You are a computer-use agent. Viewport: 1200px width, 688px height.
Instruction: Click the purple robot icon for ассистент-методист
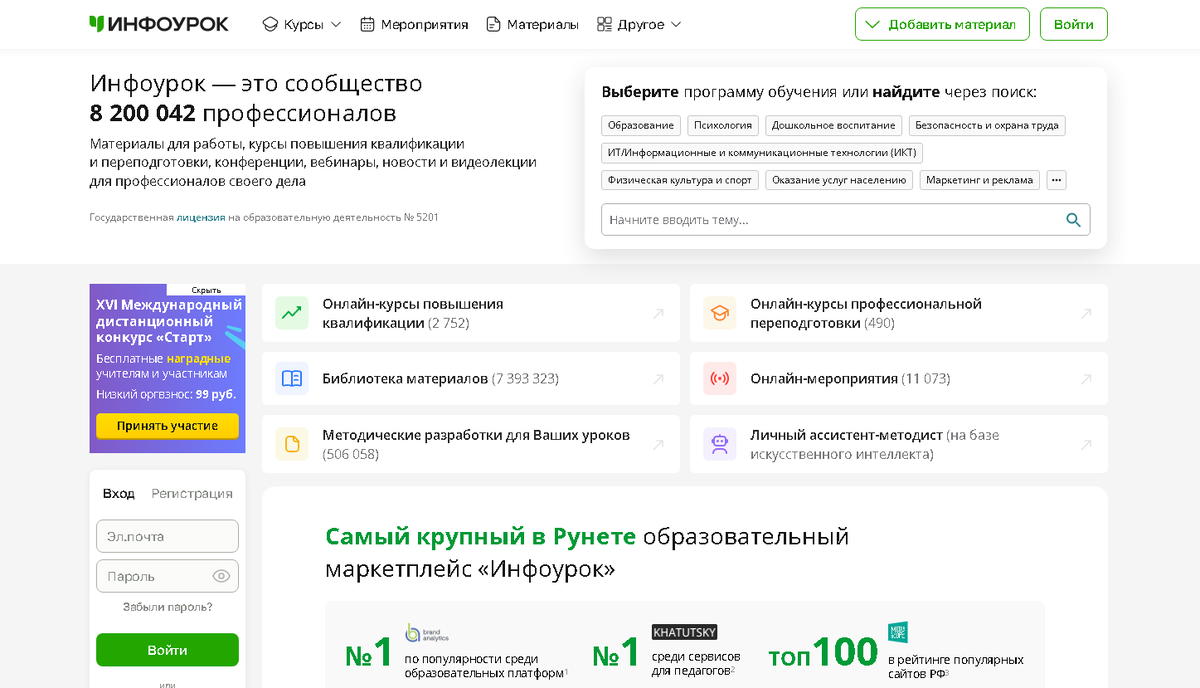[x=719, y=444]
